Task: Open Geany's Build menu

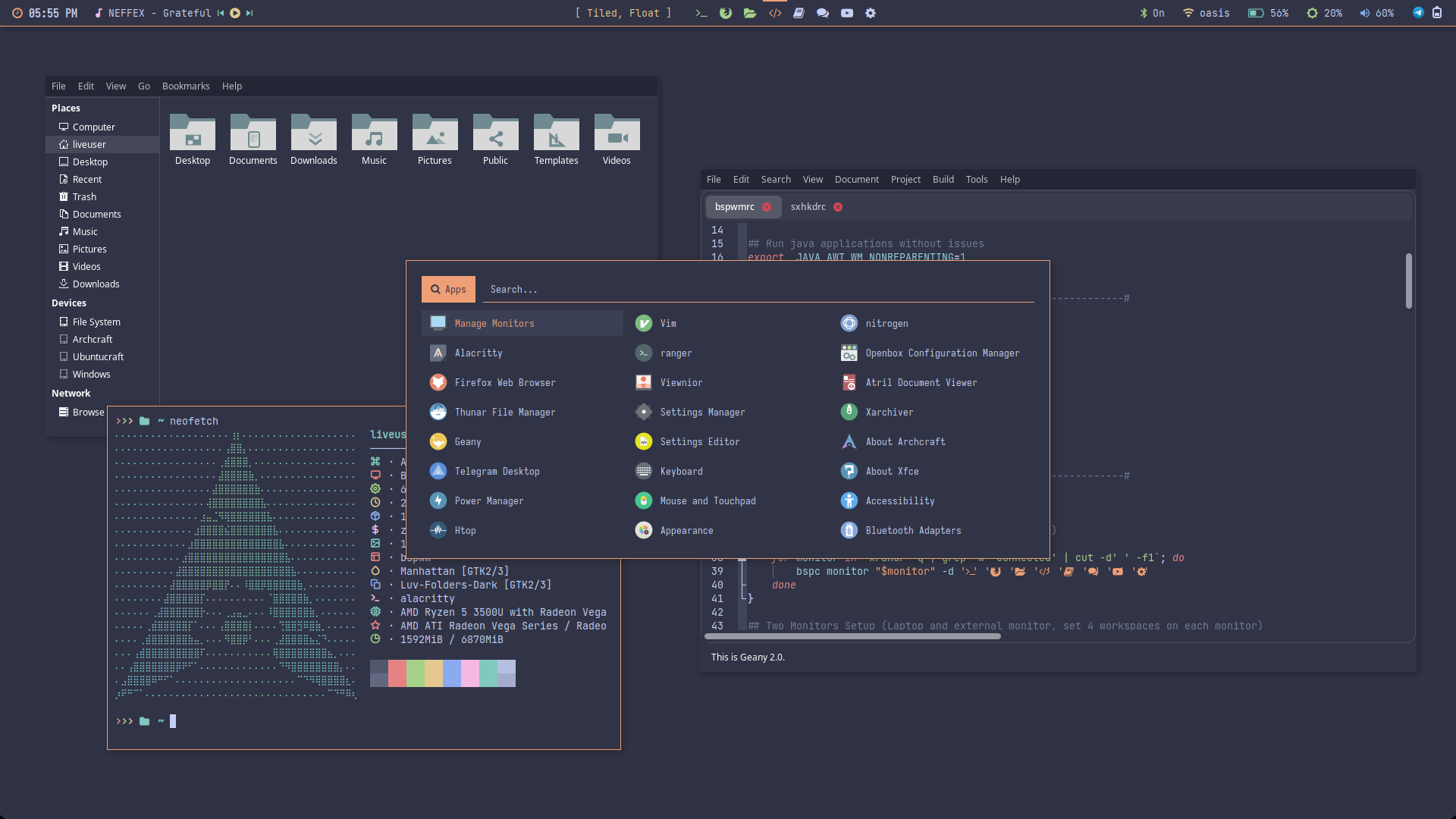Action: pyautogui.click(x=943, y=180)
